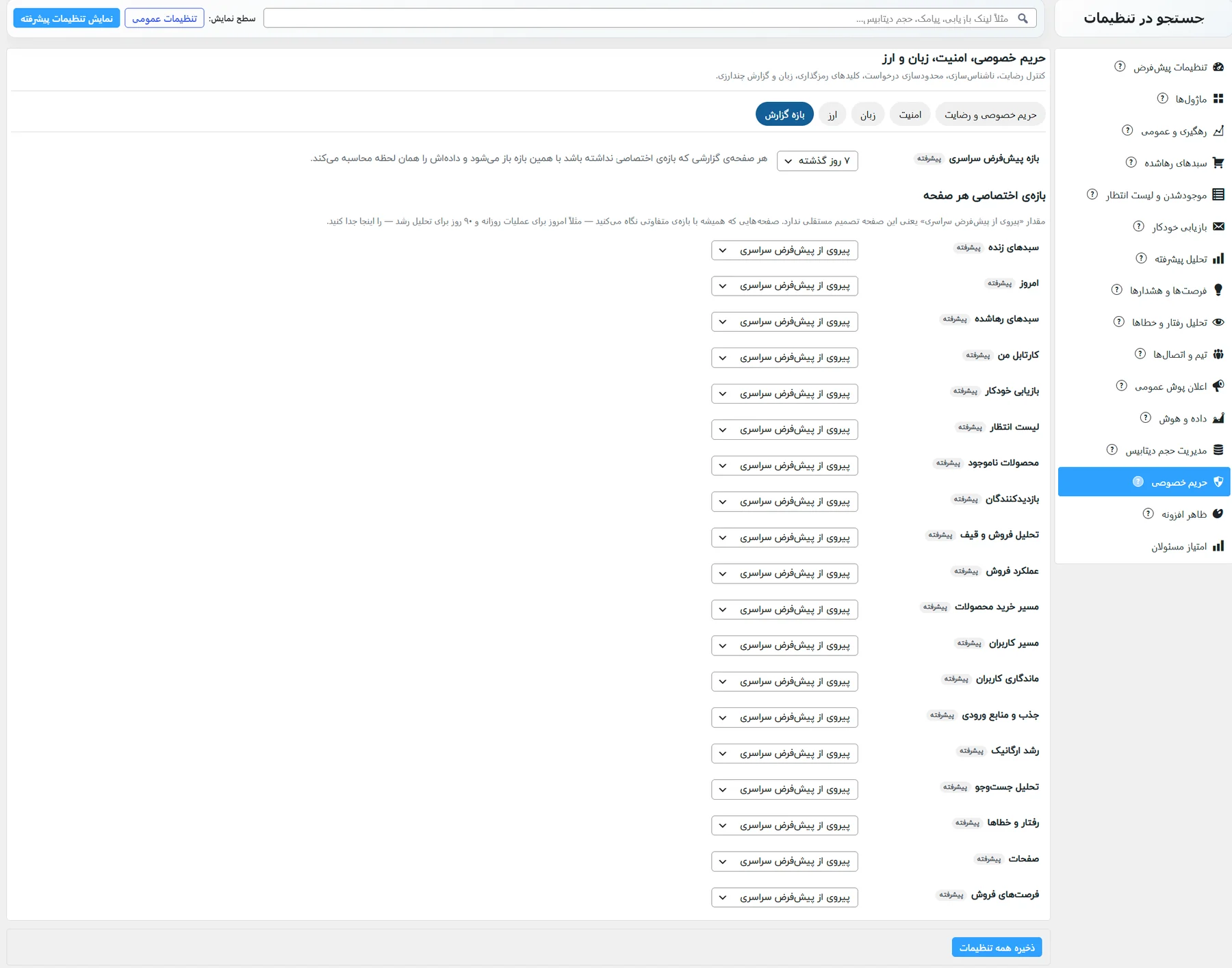
Task: Click the shield icon beside حریم خصوصی
Action: [1218, 482]
